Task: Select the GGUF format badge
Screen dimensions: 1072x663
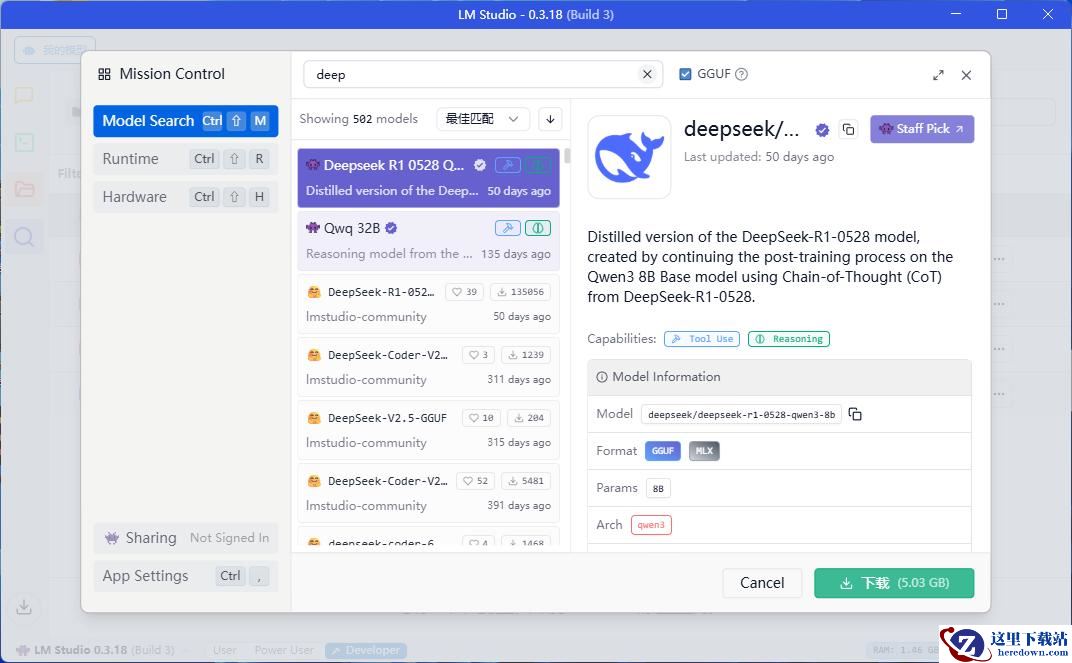Action: click(x=662, y=451)
